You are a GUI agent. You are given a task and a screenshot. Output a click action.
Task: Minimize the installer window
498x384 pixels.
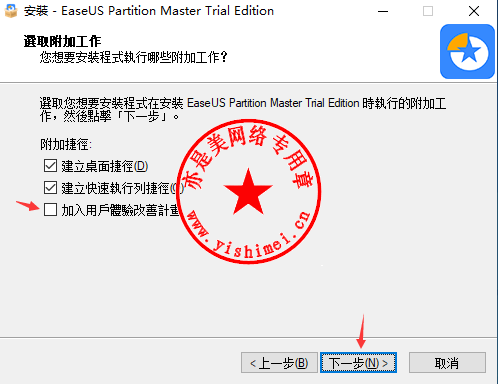383,11
